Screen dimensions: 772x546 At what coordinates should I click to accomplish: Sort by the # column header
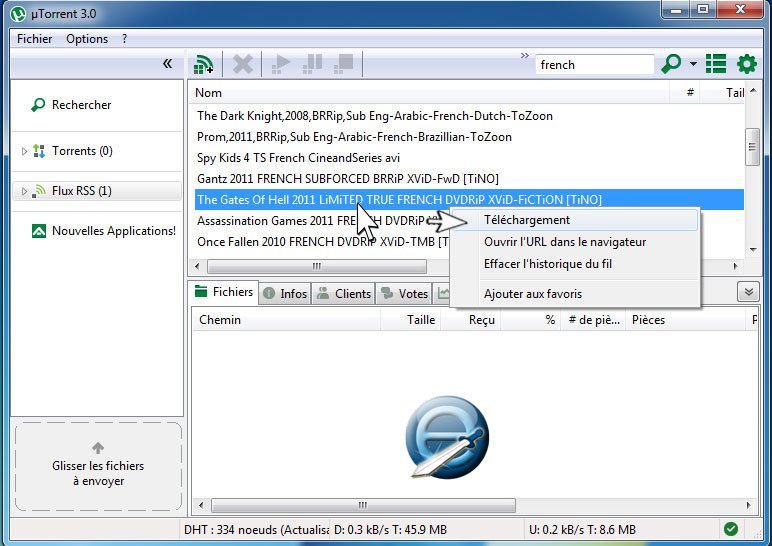pyautogui.click(x=685, y=93)
